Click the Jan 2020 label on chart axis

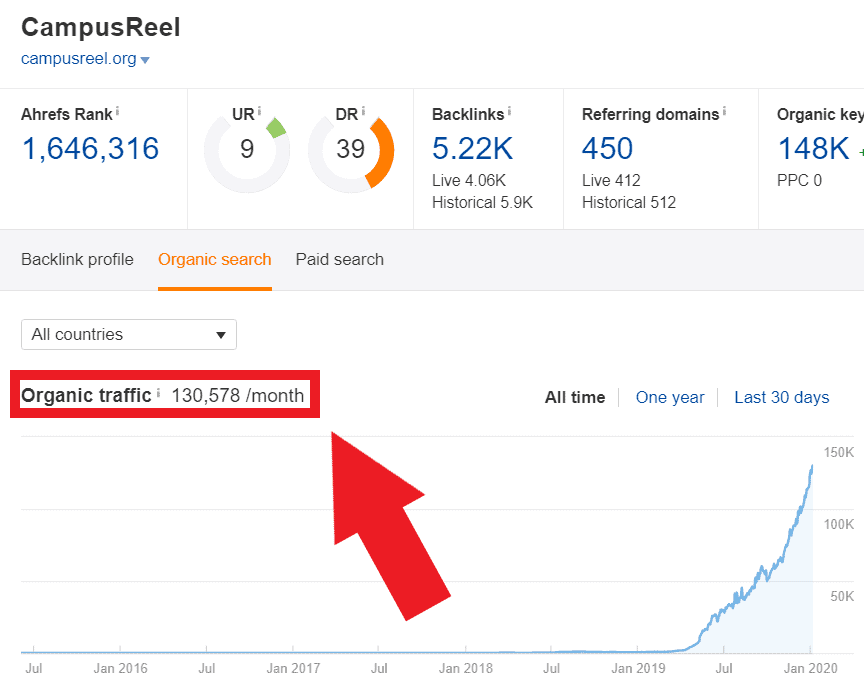[810, 668]
